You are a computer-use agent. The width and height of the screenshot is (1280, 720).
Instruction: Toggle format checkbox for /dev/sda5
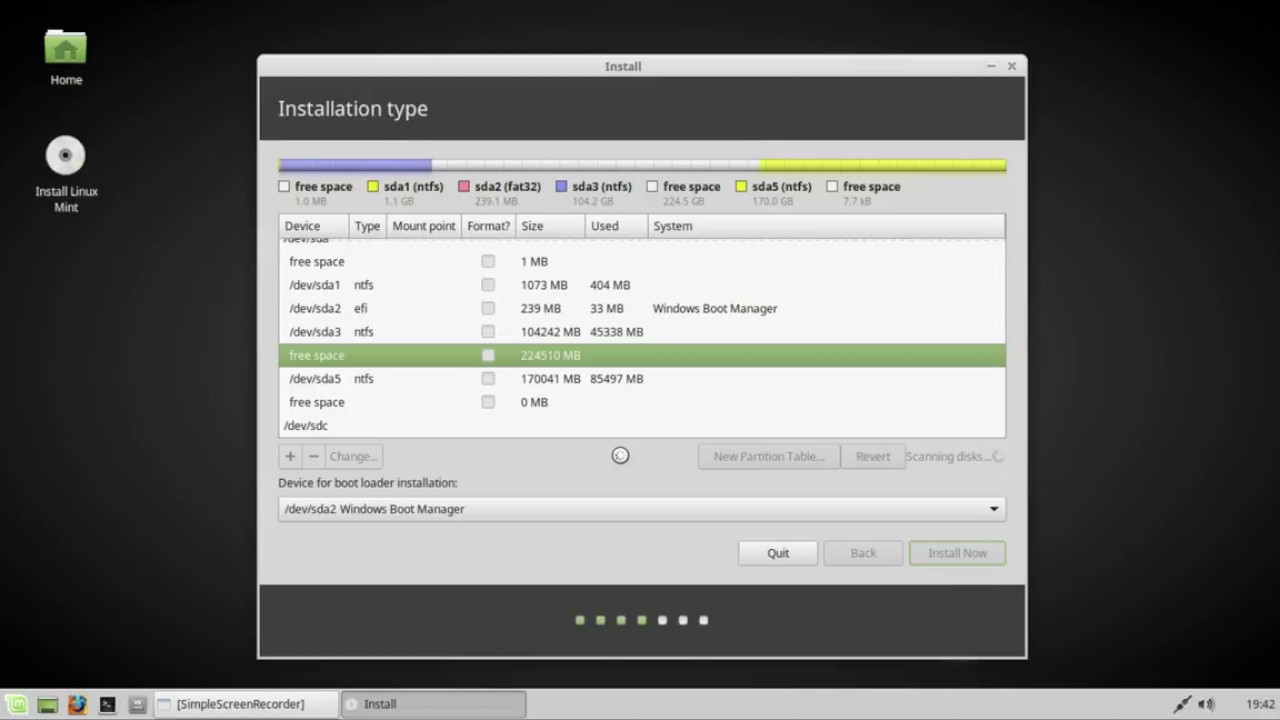tap(488, 379)
